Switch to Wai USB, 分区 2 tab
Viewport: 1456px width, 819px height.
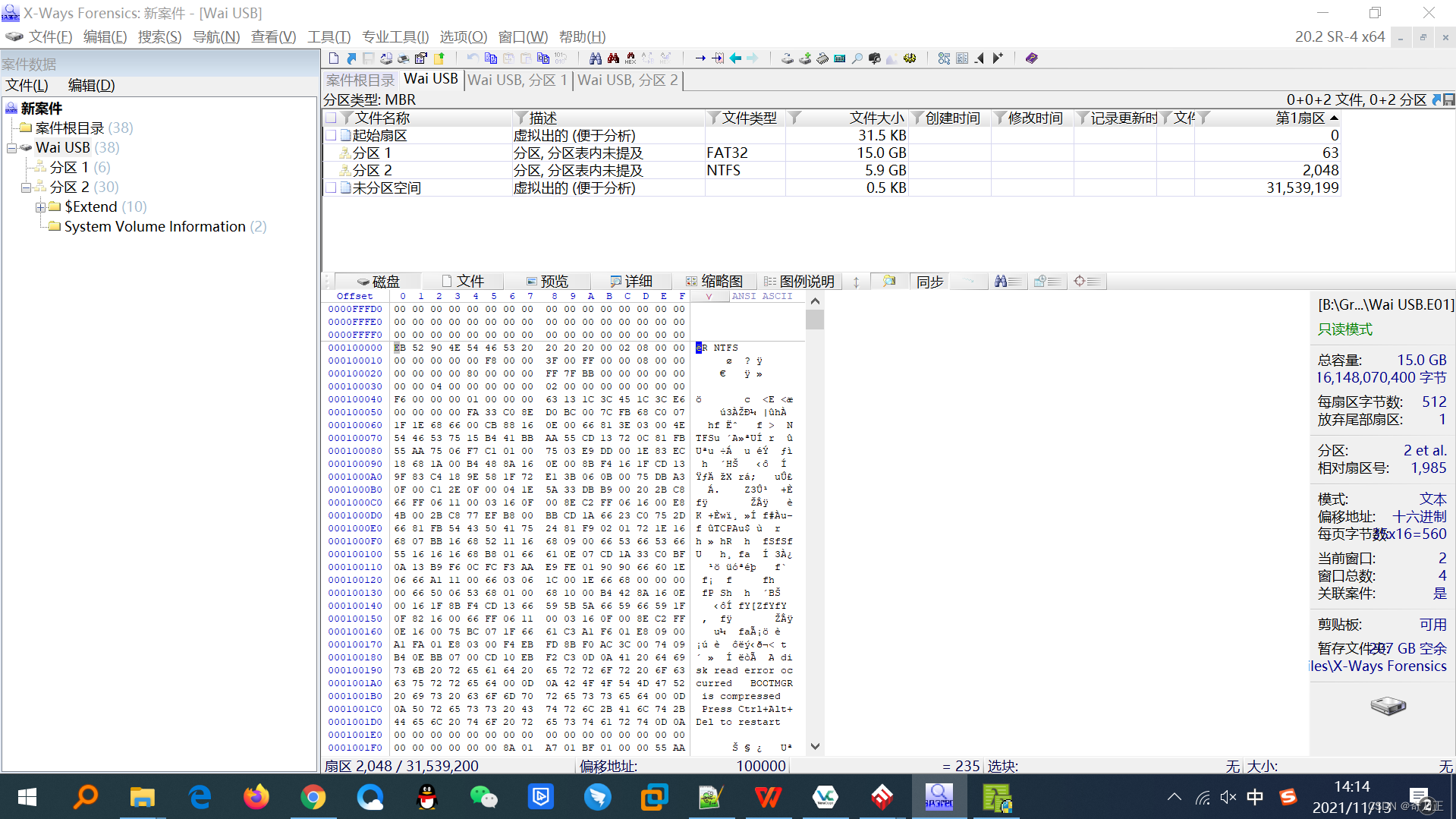pyautogui.click(x=627, y=80)
